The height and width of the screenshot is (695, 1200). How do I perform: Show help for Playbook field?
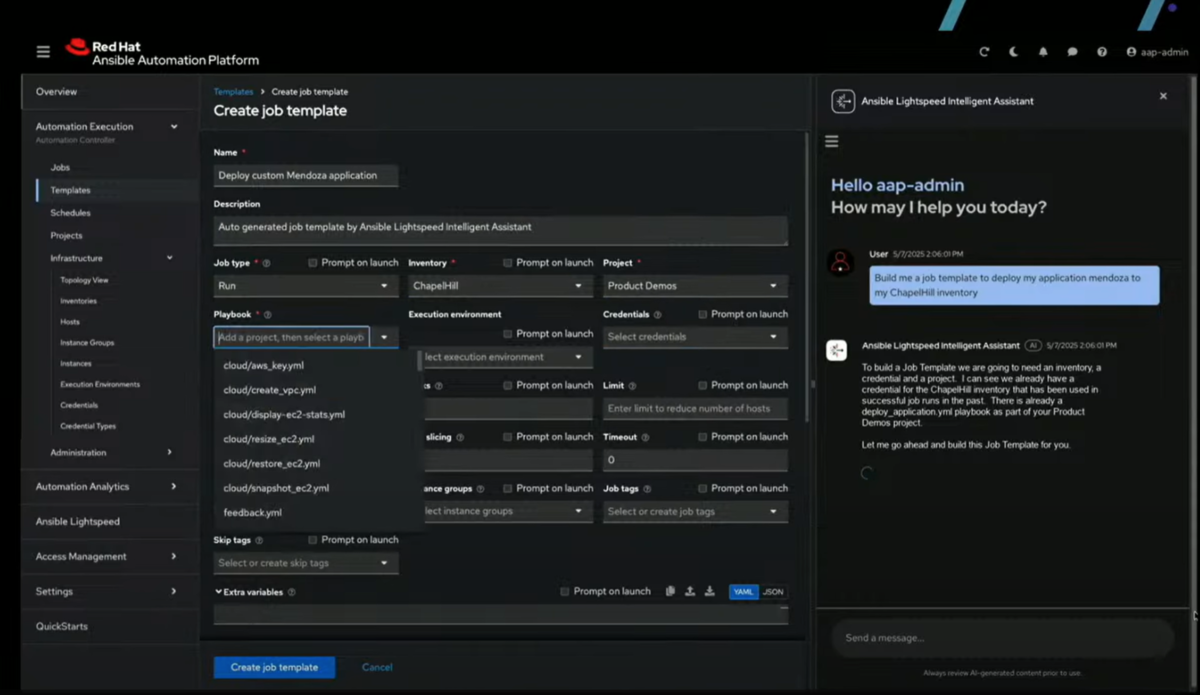[266, 315]
